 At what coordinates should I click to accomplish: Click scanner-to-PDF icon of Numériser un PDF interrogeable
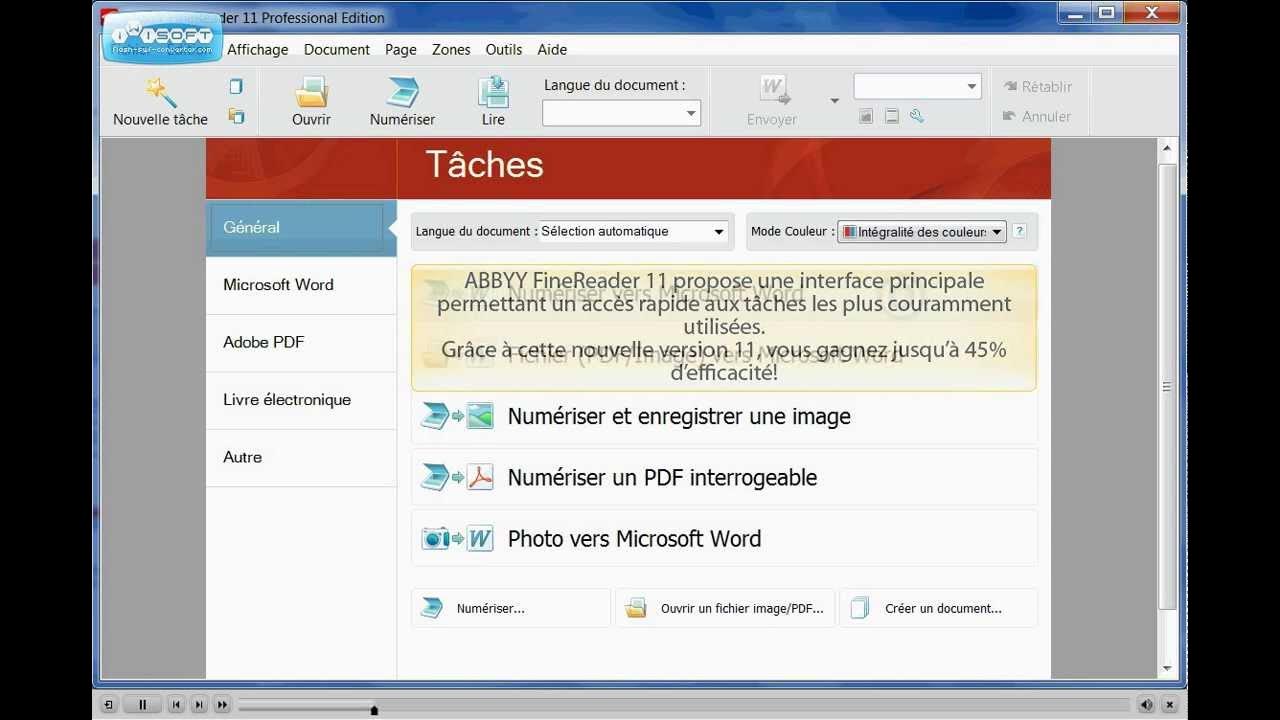(x=457, y=477)
